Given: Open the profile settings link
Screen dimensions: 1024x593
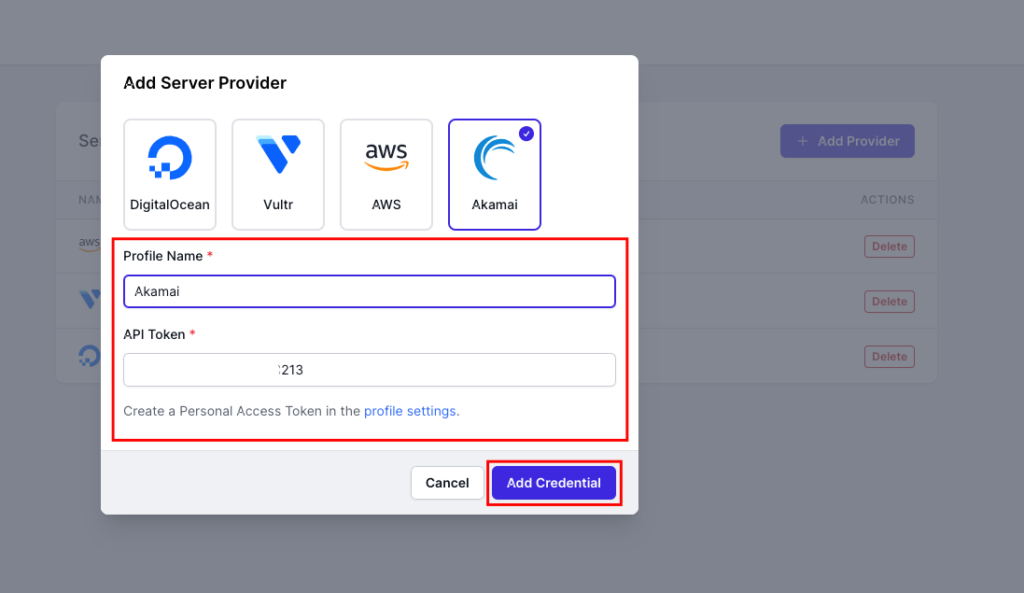Looking at the screenshot, I should tap(411, 411).
